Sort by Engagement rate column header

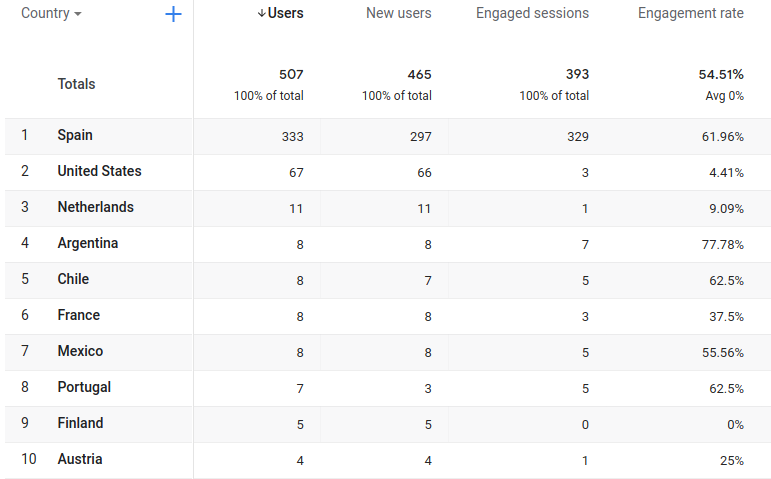pyautogui.click(x=690, y=14)
